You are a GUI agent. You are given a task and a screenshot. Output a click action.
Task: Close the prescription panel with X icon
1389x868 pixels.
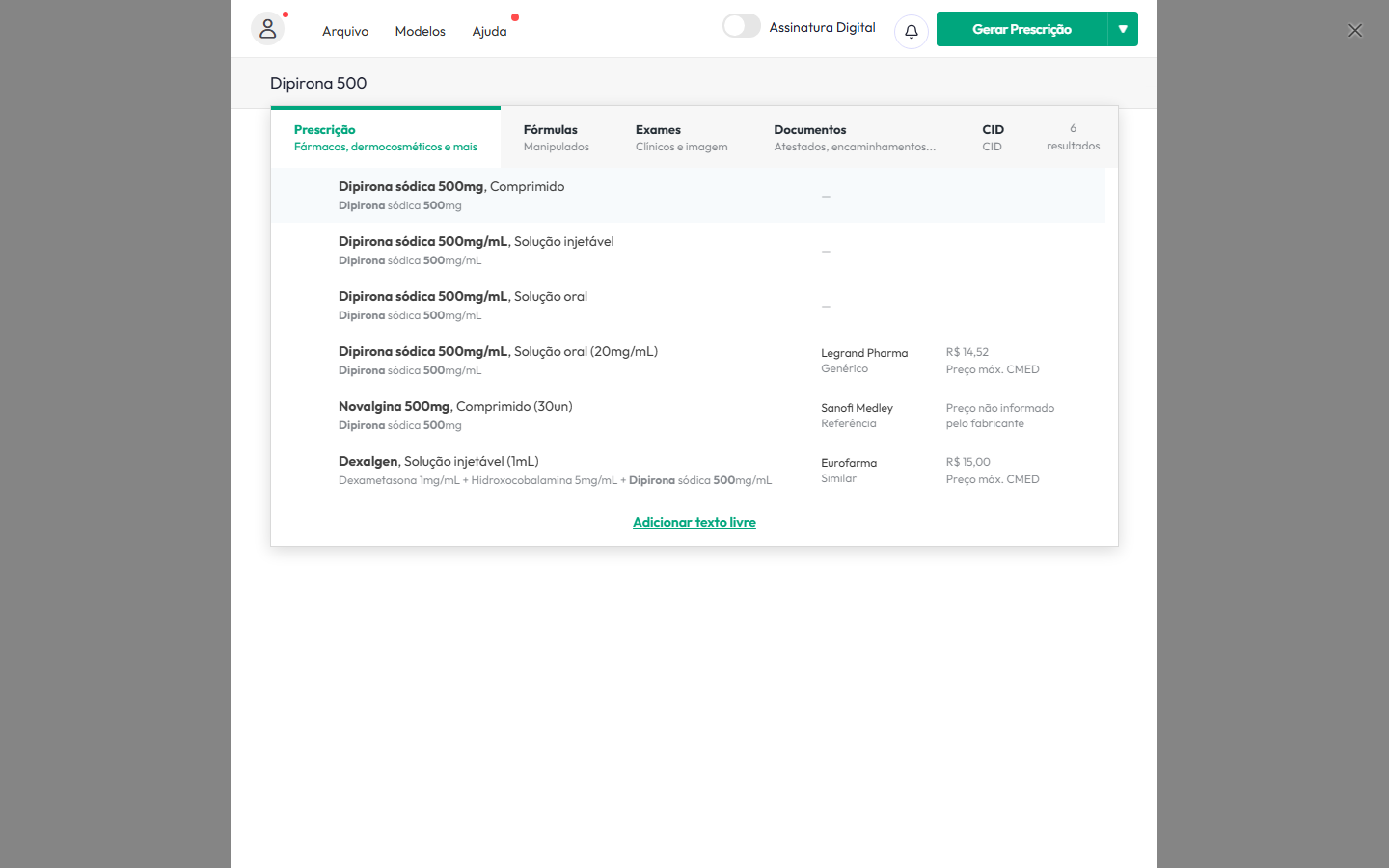[1355, 31]
